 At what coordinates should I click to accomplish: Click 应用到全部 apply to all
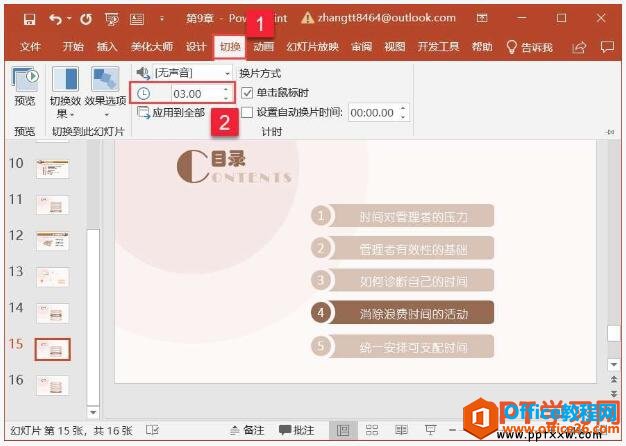(x=171, y=113)
